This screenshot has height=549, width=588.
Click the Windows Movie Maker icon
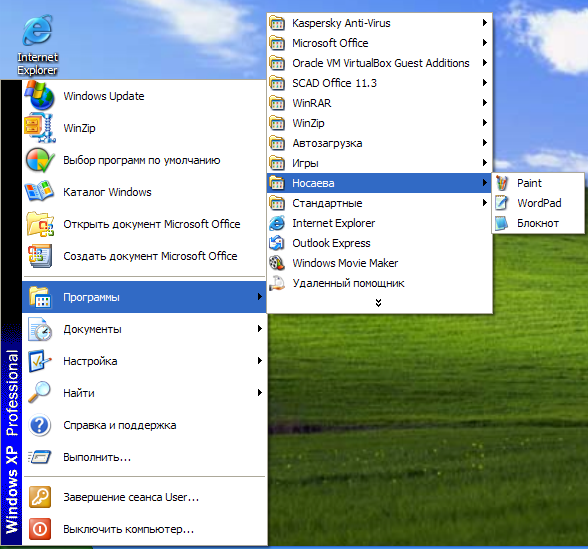[x=277, y=263]
